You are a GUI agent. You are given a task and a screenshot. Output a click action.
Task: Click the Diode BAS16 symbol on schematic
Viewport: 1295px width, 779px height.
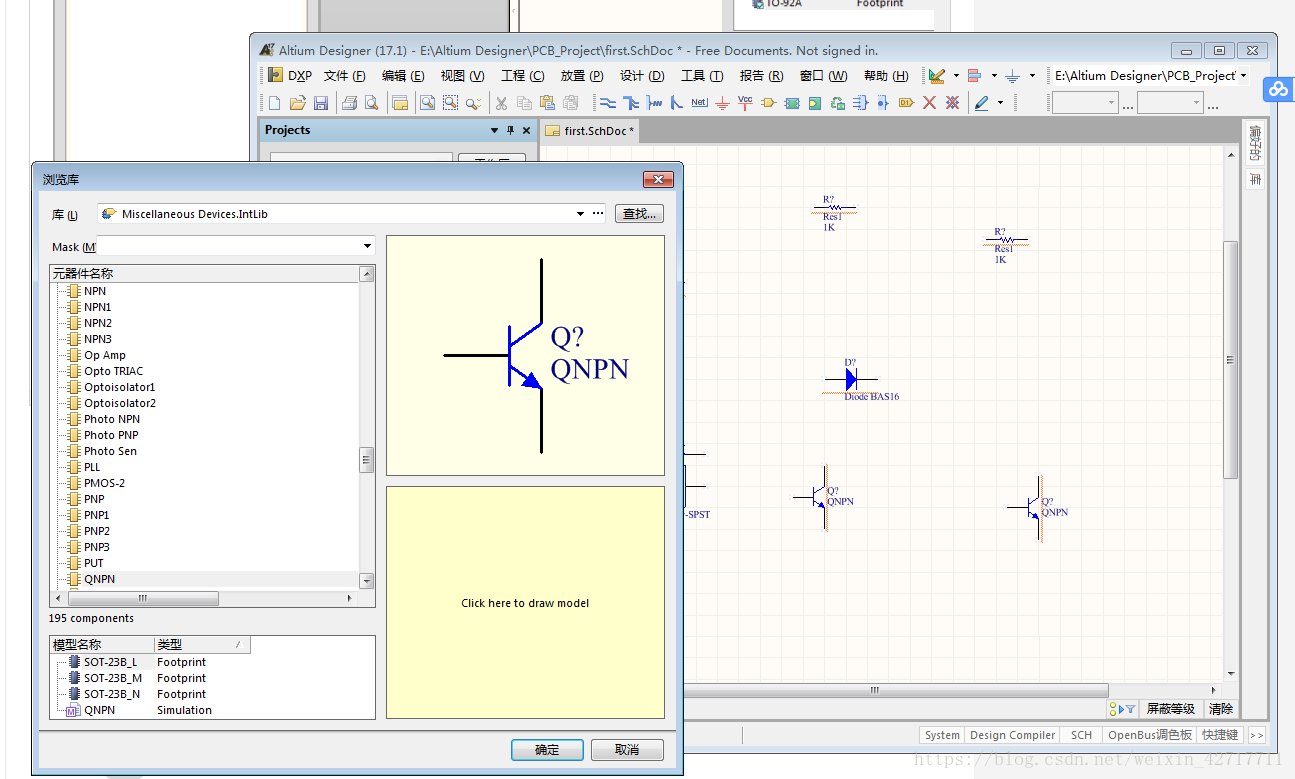click(851, 379)
